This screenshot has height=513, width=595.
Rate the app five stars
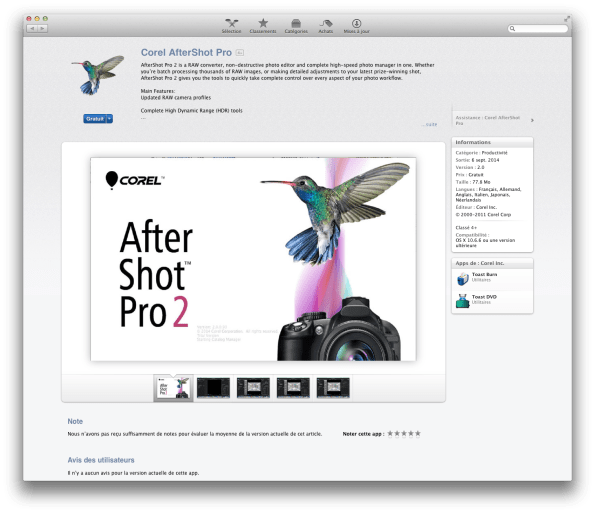pyautogui.click(x=417, y=433)
